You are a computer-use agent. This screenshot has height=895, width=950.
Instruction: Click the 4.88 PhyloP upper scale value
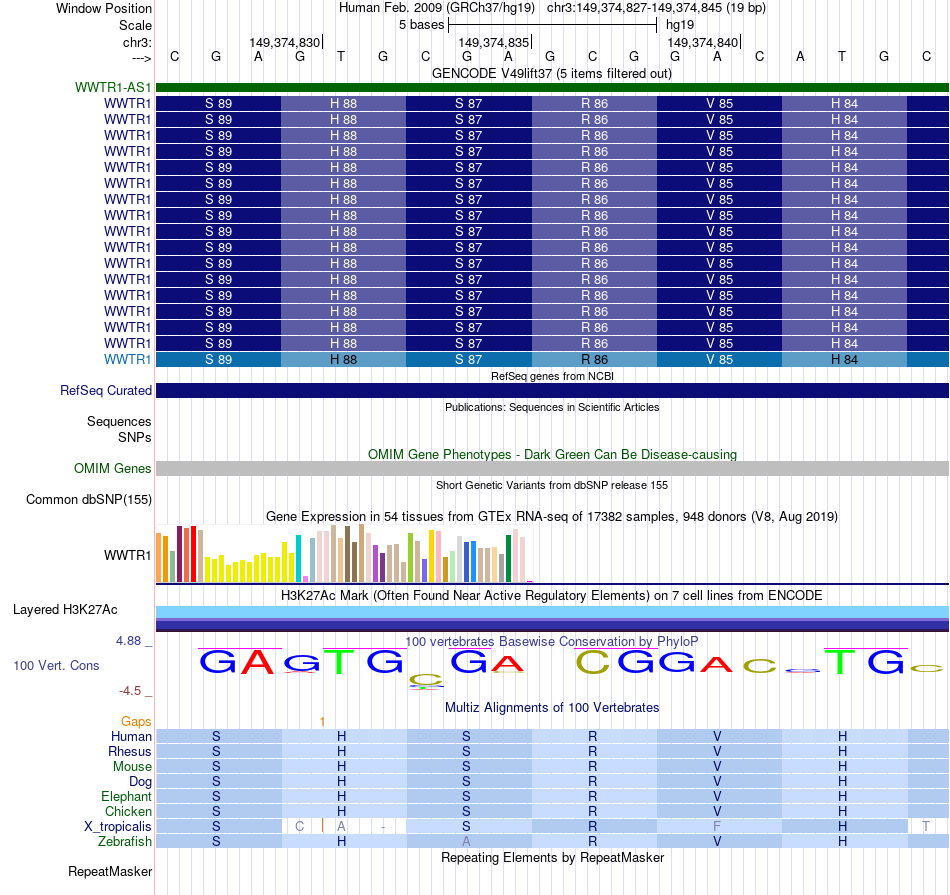[128, 640]
